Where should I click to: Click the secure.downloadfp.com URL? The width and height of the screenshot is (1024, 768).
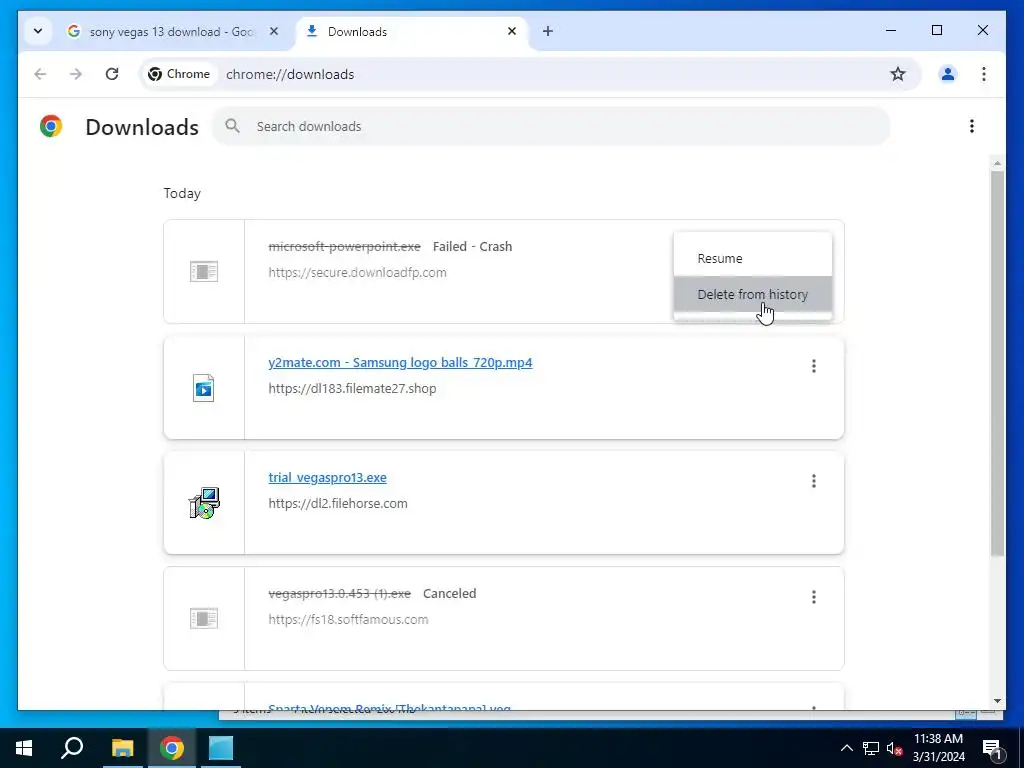point(357,273)
